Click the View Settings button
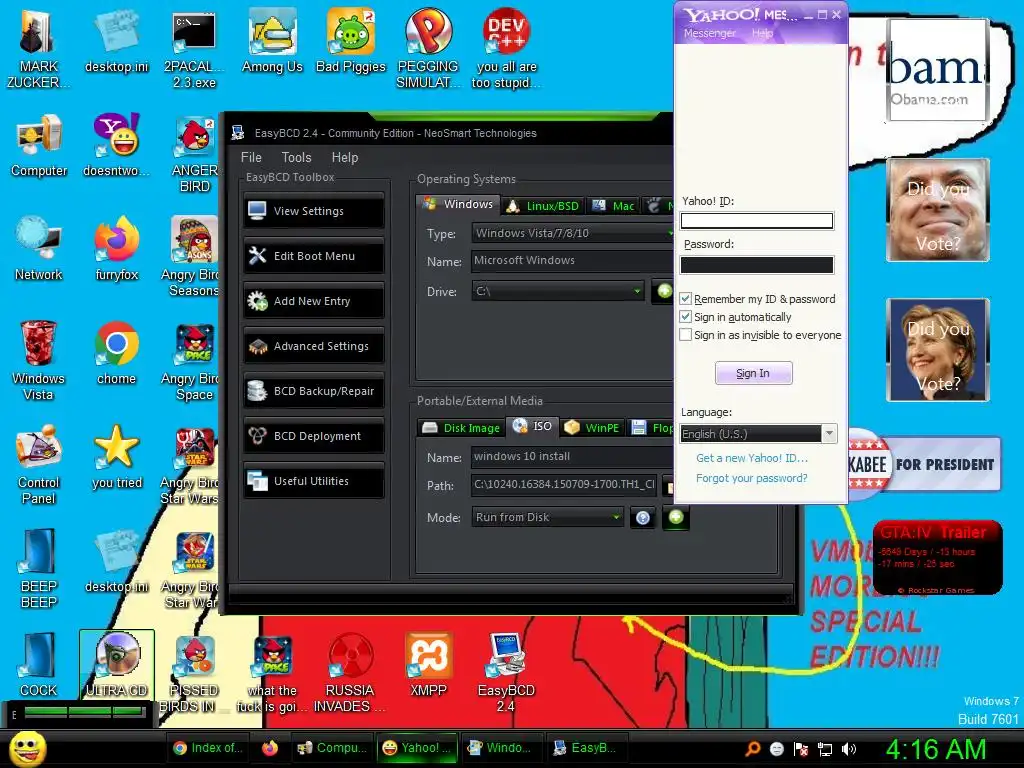 (314, 211)
